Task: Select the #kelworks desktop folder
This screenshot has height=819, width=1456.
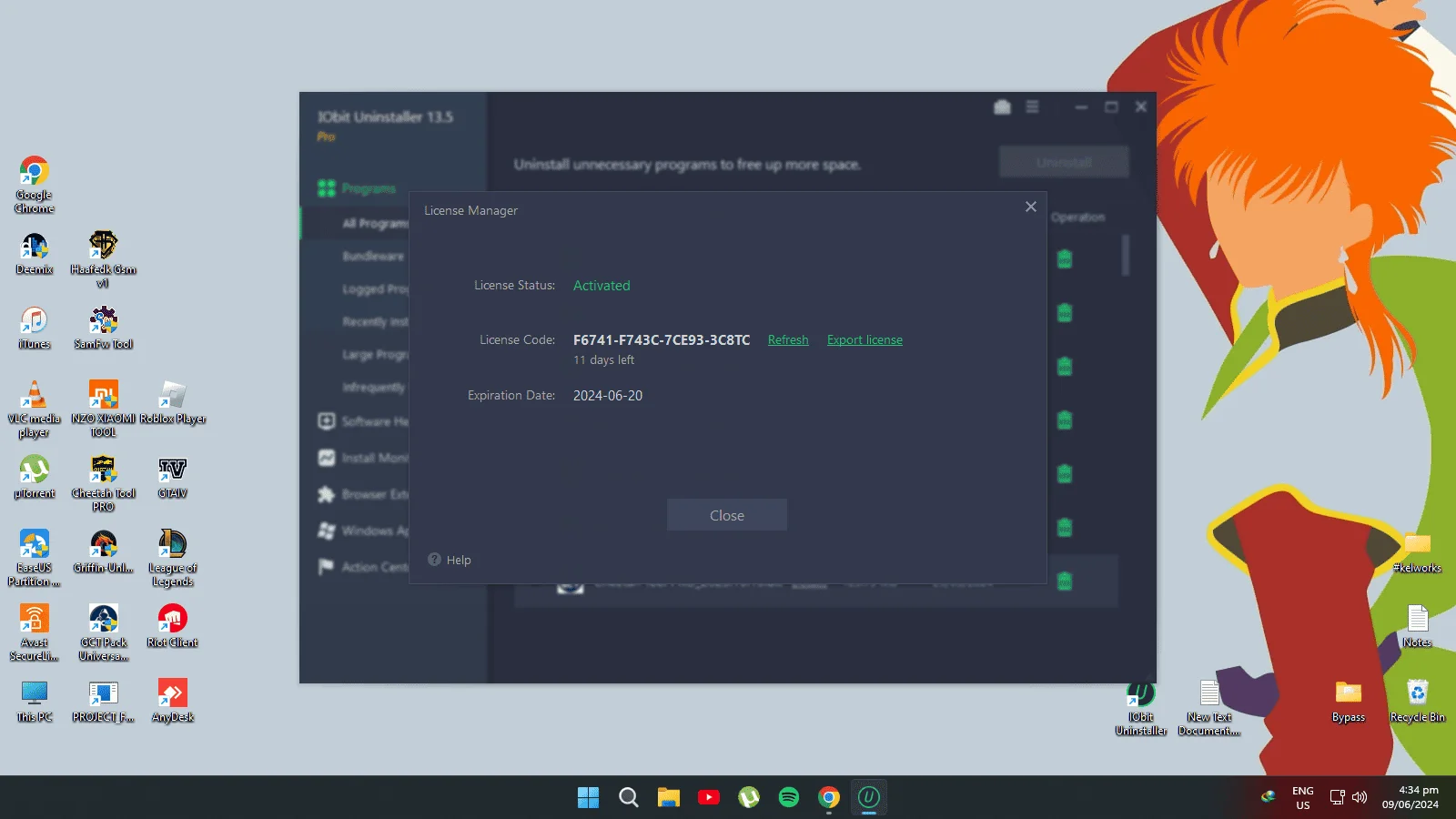Action: [x=1417, y=552]
